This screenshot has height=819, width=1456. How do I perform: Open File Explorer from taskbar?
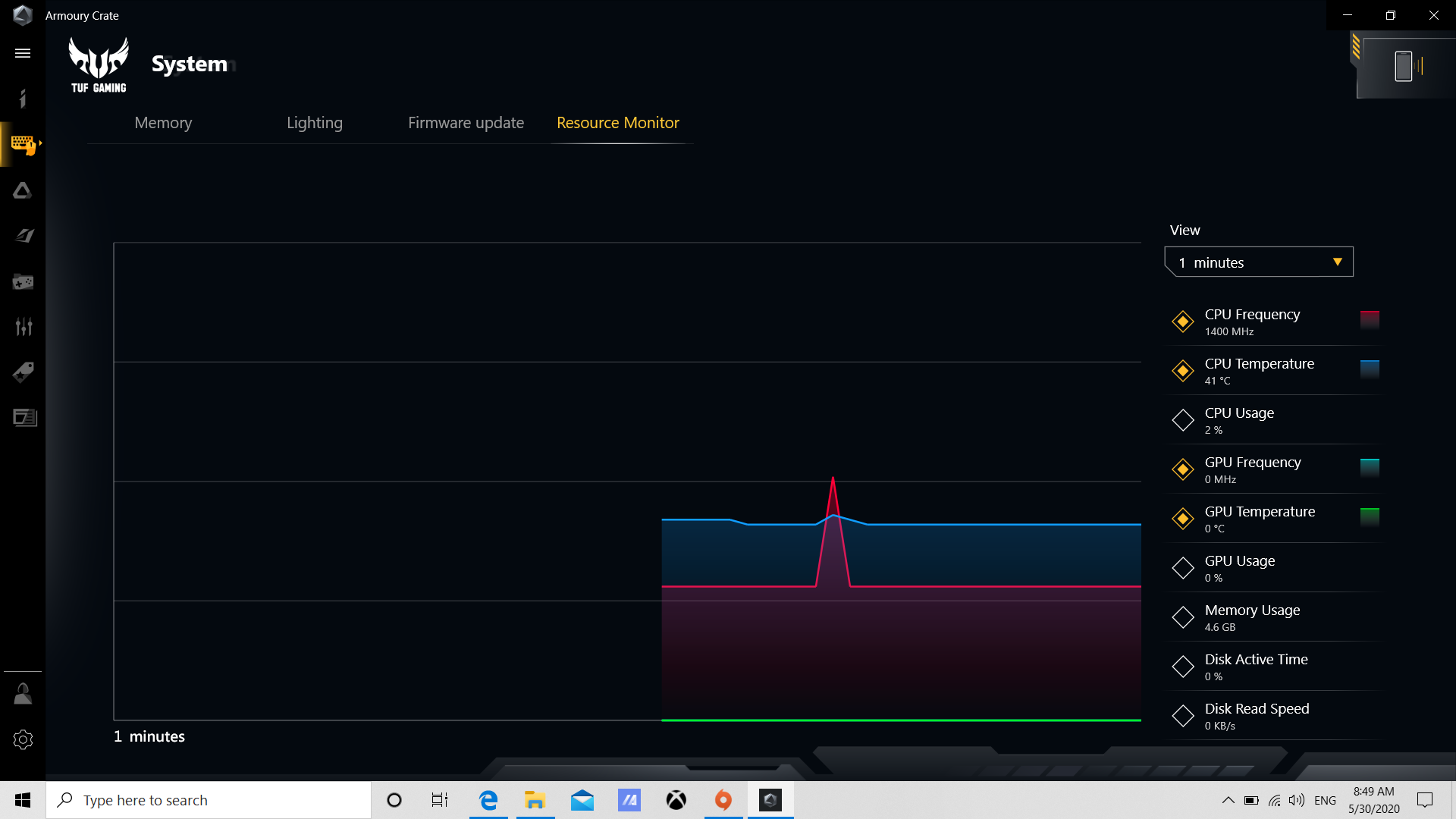pyautogui.click(x=535, y=800)
